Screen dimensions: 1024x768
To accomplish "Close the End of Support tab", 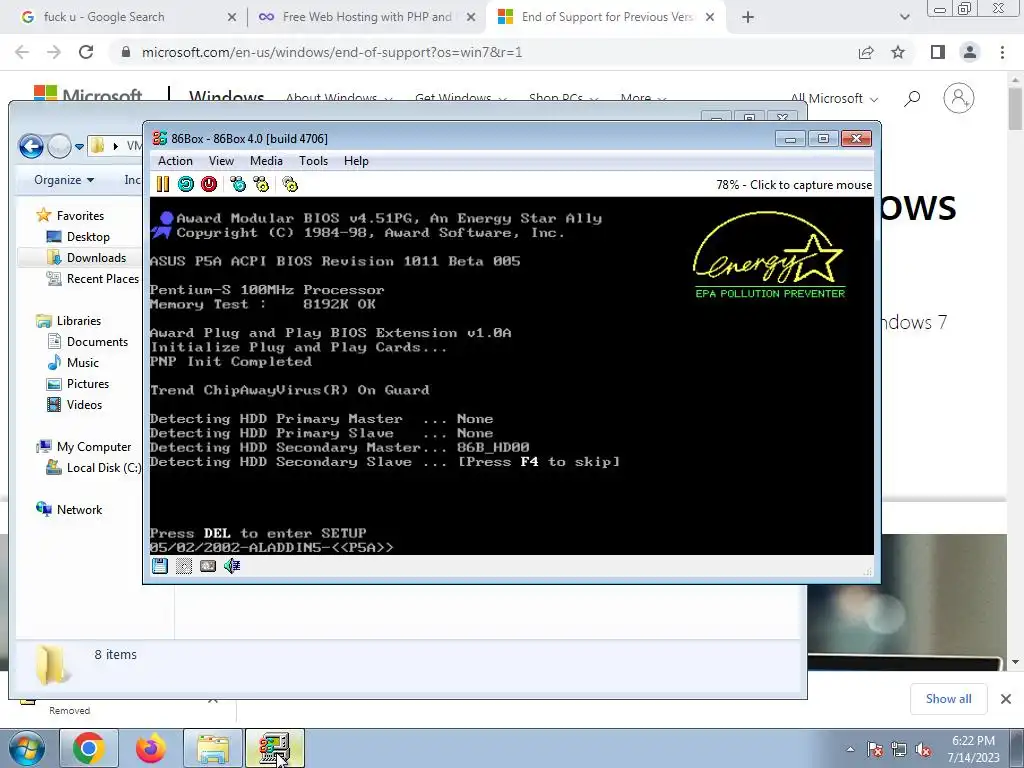I will [x=710, y=17].
